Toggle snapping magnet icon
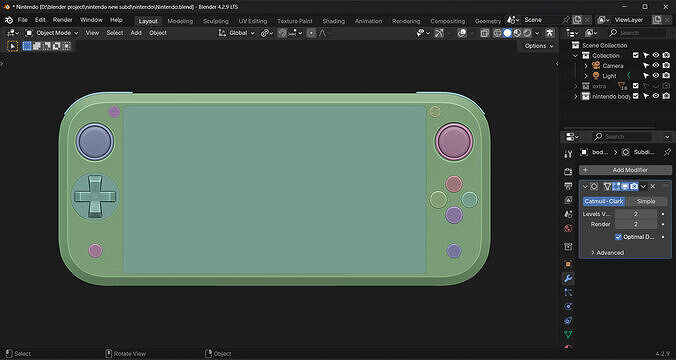Image resolution: width=676 pixels, height=360 pixels. pos(282,33)
